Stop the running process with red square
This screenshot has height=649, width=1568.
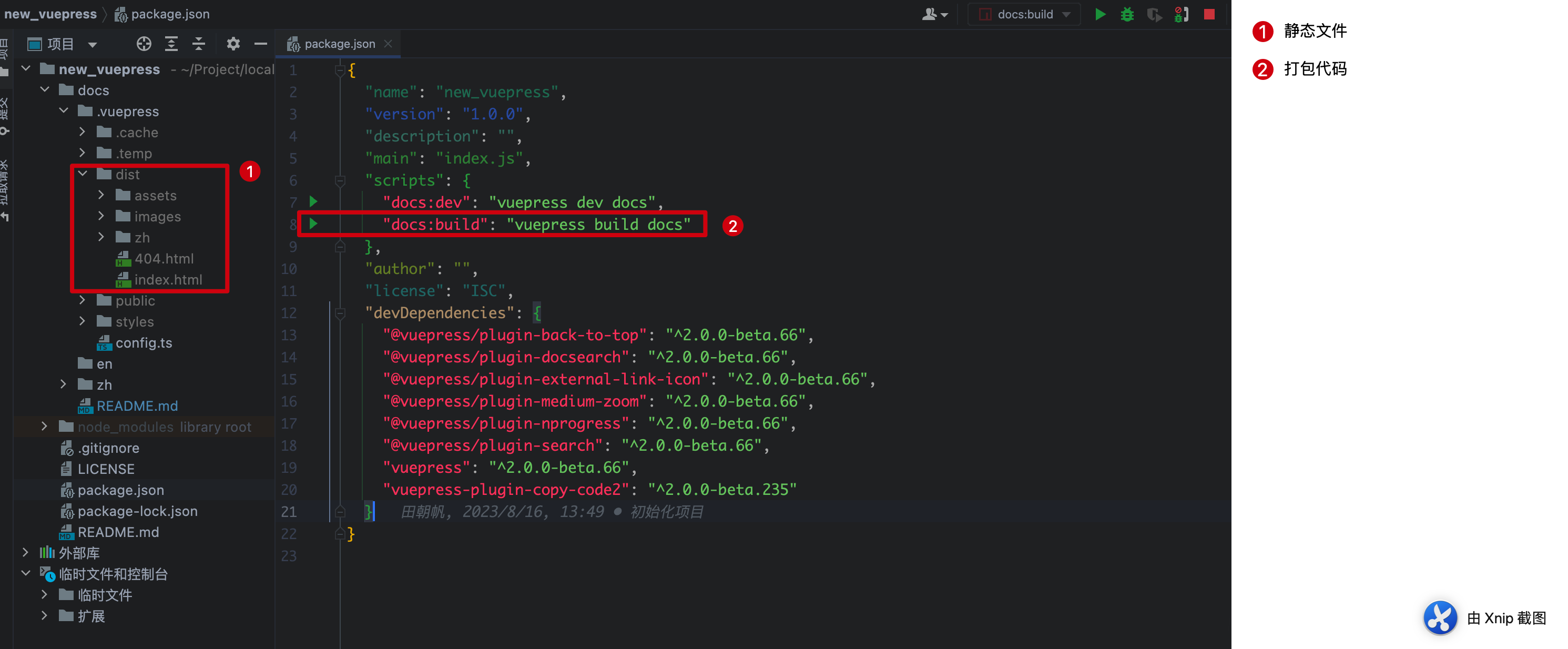point(1209,14)
